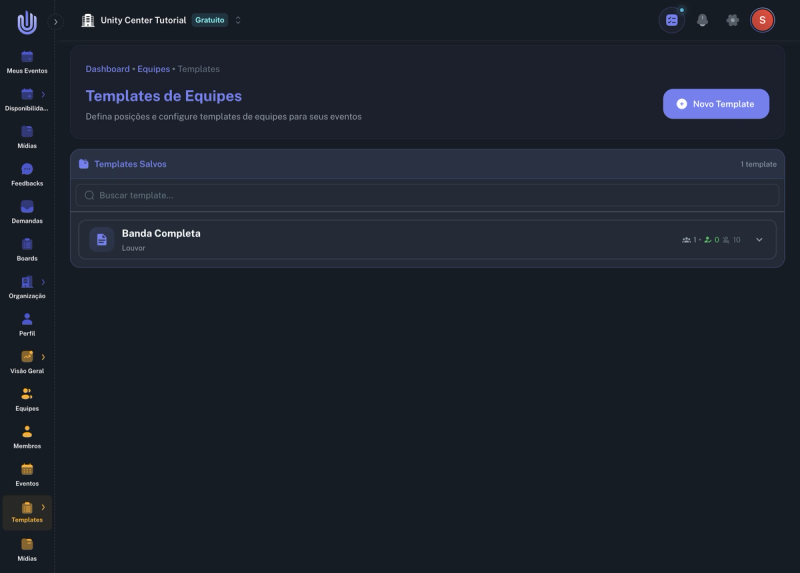
Task: Open the purple Mídias sidebar item
Action: [x=27, y=137]
